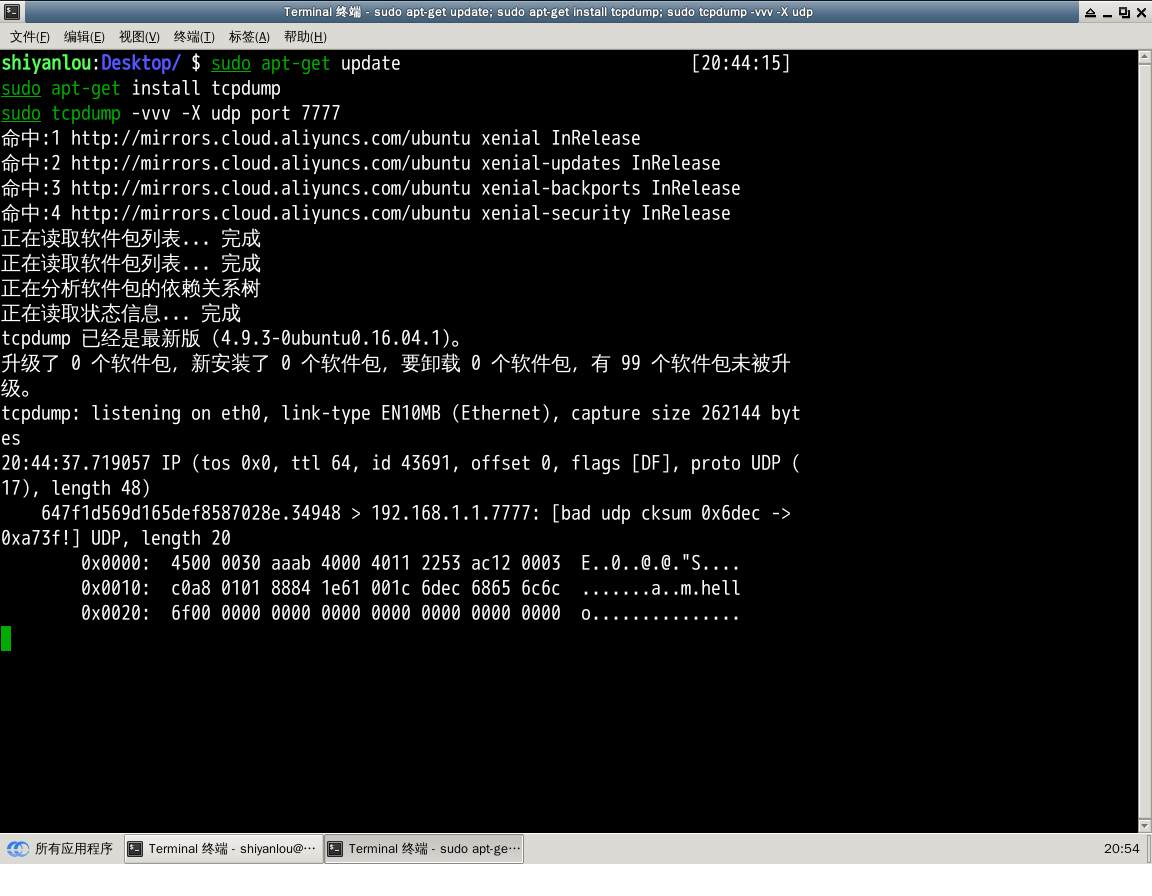This screenshot has width=1152, height=896.
Task: Select the Terminal sudo apt-ge taskbar button
Action: pos(424,849)
